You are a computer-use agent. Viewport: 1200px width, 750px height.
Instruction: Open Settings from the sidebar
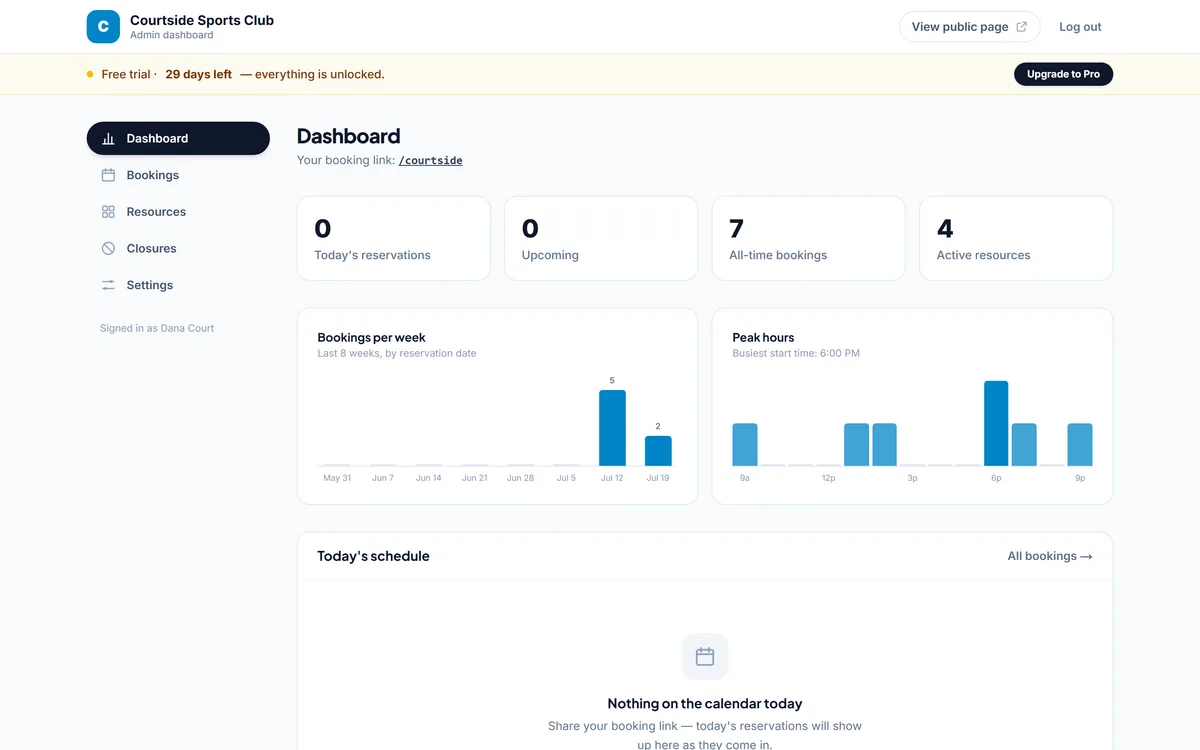[178, 285]
